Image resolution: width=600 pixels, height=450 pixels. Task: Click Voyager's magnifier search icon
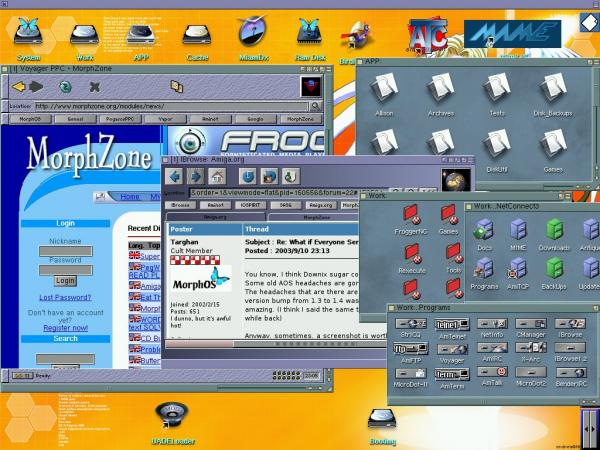pos(315,106)
